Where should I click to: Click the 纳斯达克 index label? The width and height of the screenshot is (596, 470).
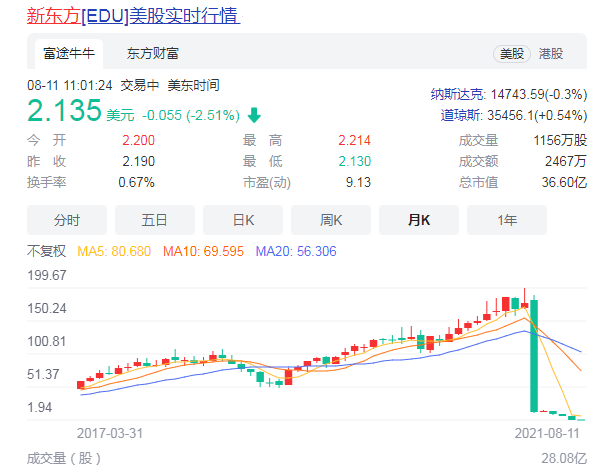click(x=457, y=94)
